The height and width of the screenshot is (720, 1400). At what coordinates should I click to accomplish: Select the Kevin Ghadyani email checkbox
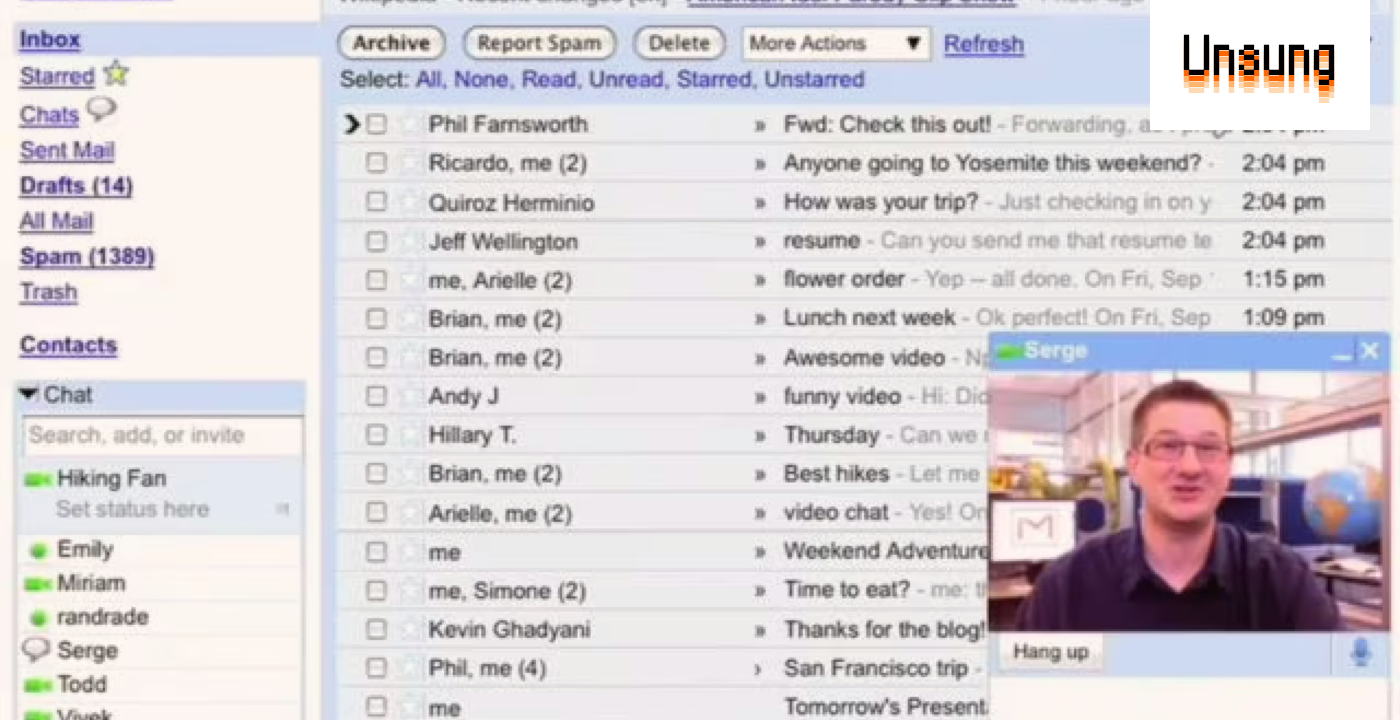coord(376,629)
